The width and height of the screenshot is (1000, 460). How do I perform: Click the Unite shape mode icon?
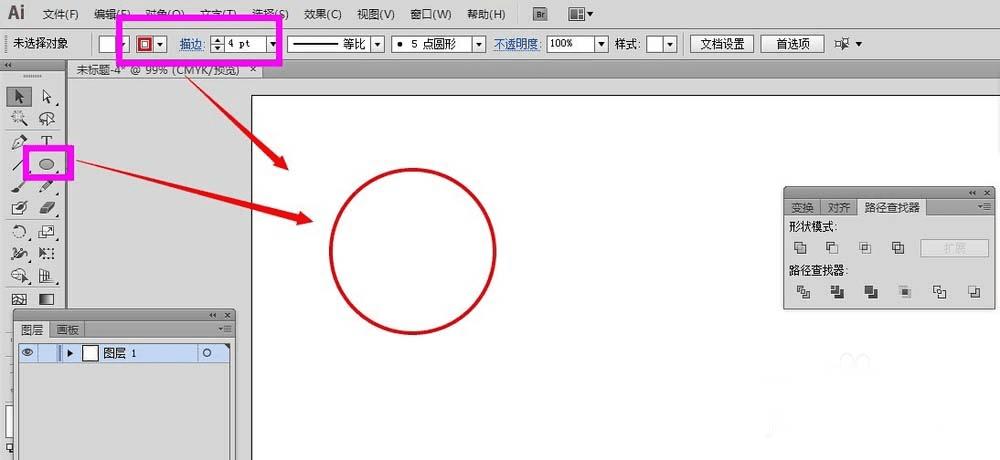pyautogui.click(x=800, y=248)
